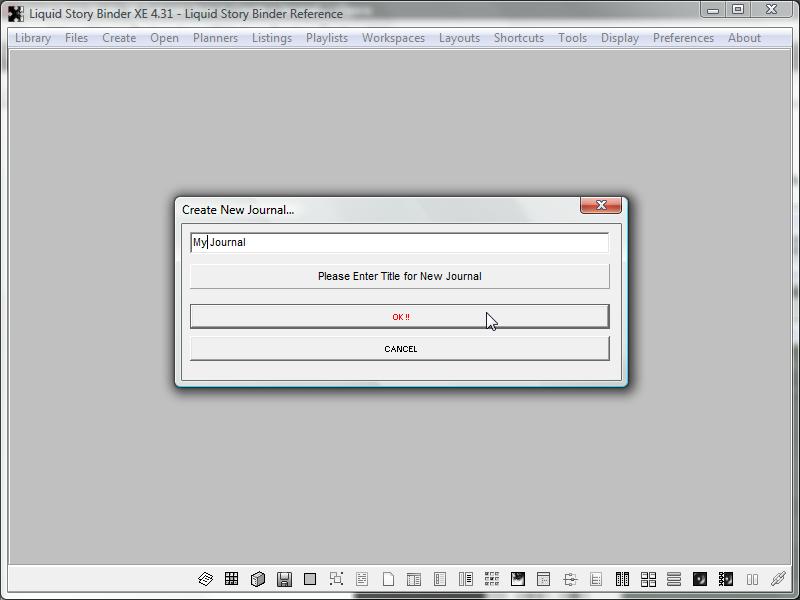Open the Planners menu

[x=215, y=38]
